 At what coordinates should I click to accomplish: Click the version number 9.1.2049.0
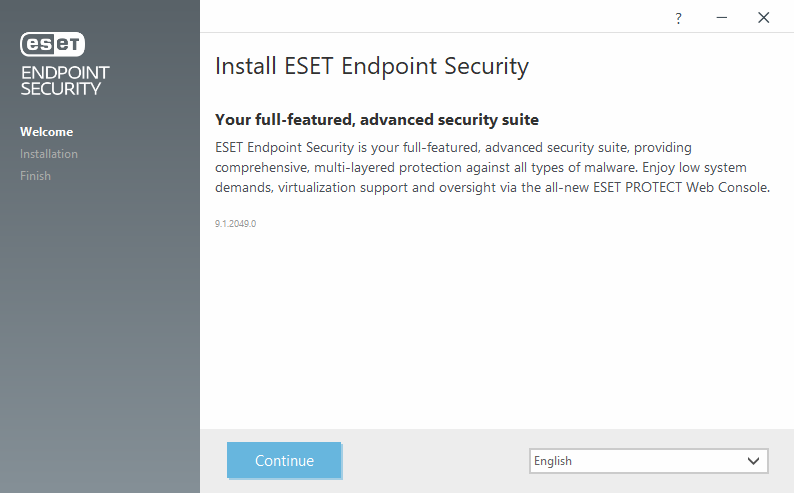click(x=235, y=224)
